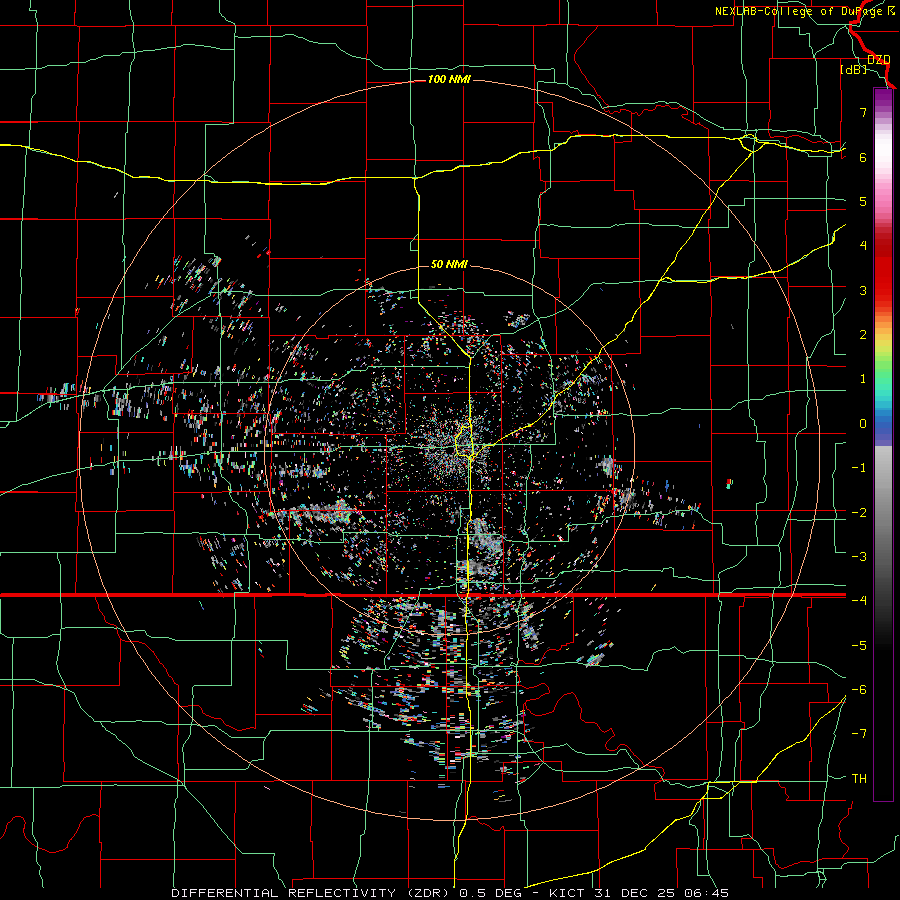
Task: Click the TH threshold label on scale
Action: click(859, 779)
